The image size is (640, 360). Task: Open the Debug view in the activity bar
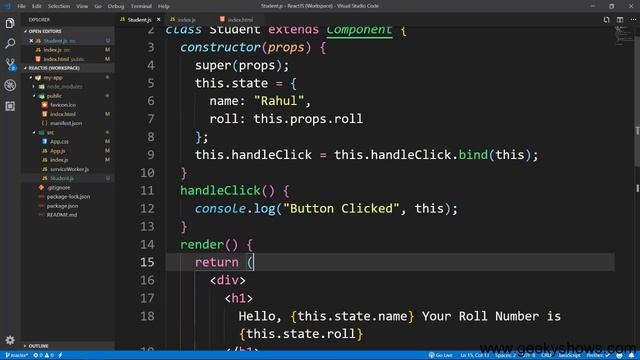coord(10,85)
